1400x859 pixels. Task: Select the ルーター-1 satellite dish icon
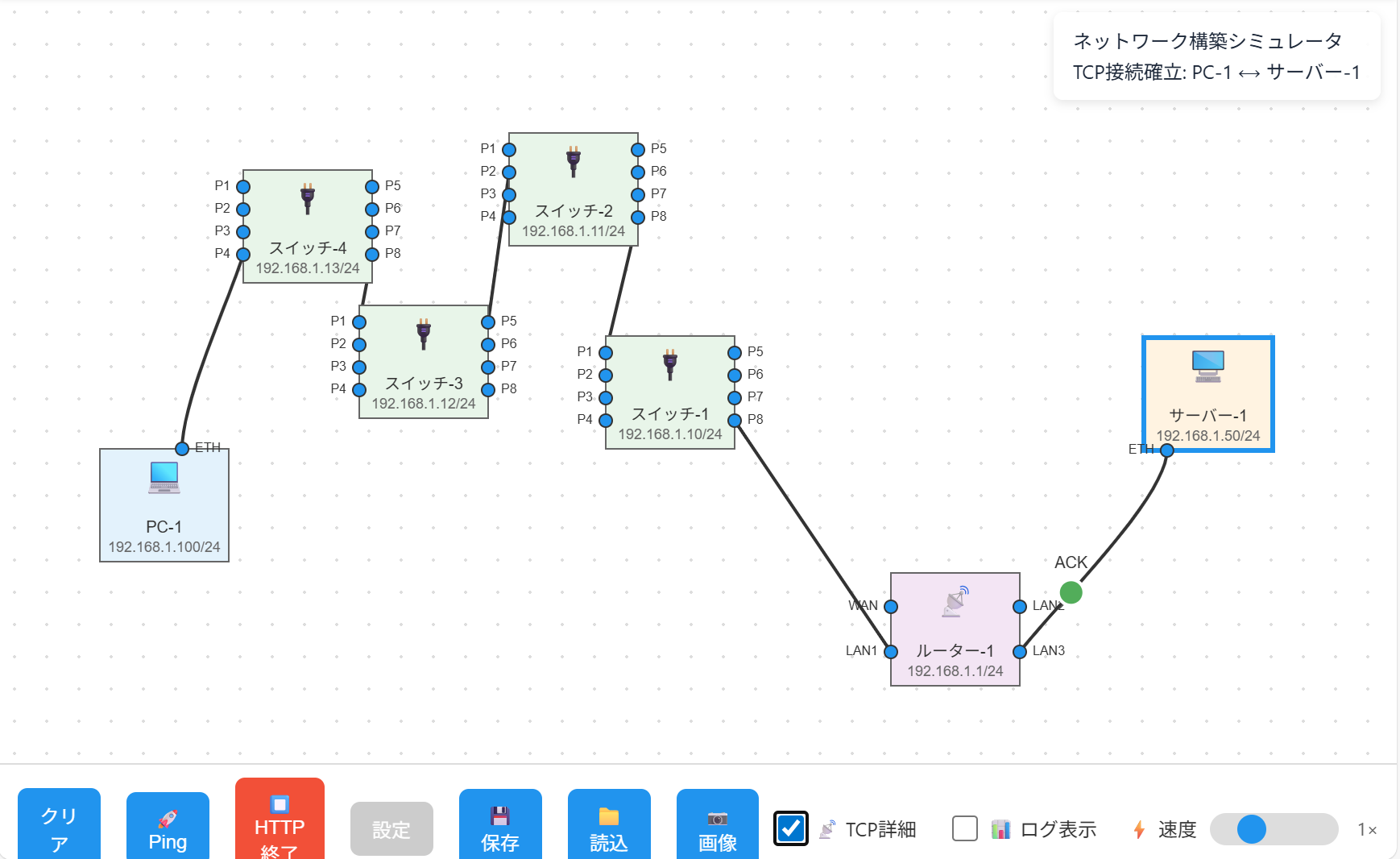[x=955, y=601]
